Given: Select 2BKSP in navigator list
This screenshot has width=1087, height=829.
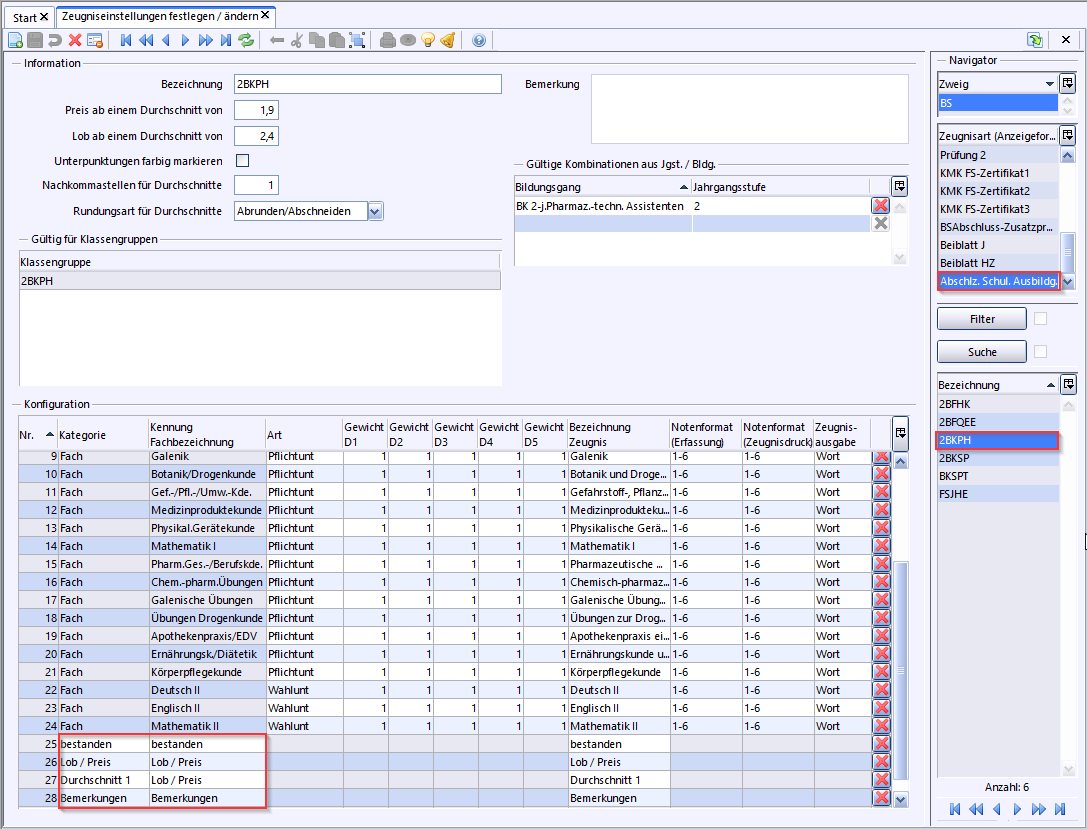Looking at the screenshot, I should (998, 458).
